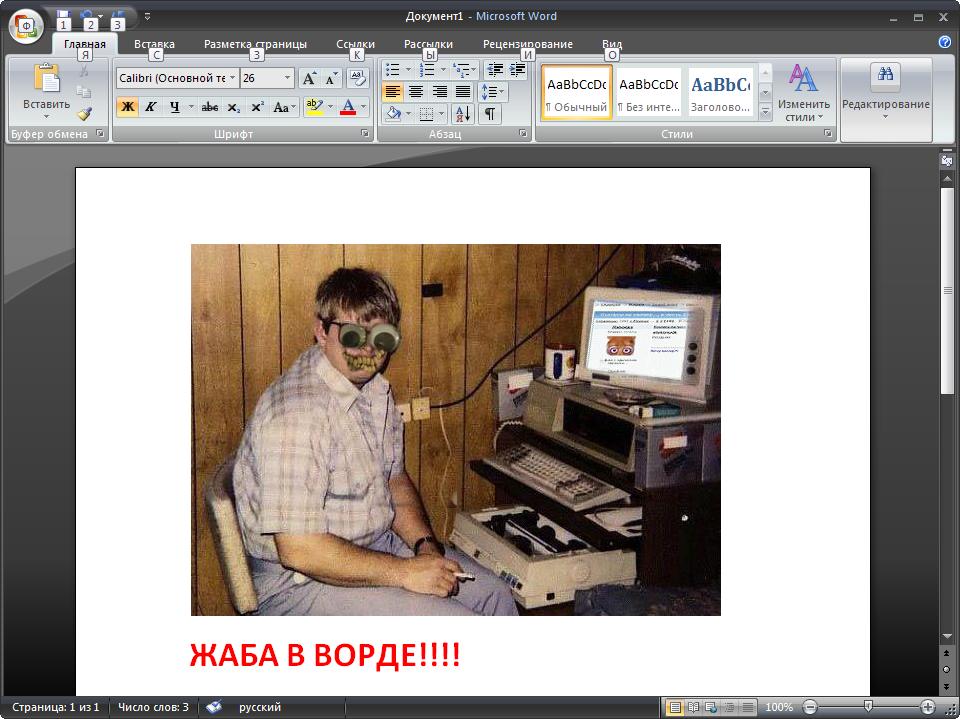Switch to Print Layout view icon
The height and width of the screenshot is (719, 960).
(675, 707)
